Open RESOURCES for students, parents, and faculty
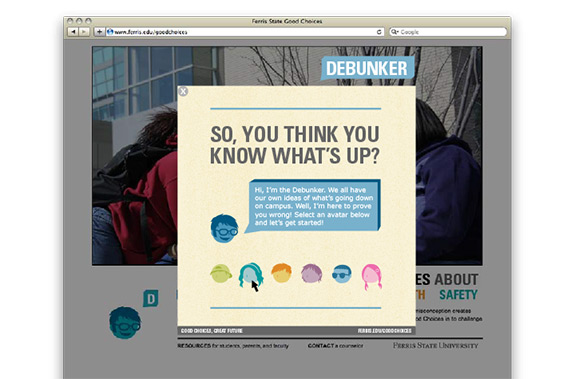Image resolution: width=575 pixels, height=379 pixels. pyautogui.click(x=233, y=346)
